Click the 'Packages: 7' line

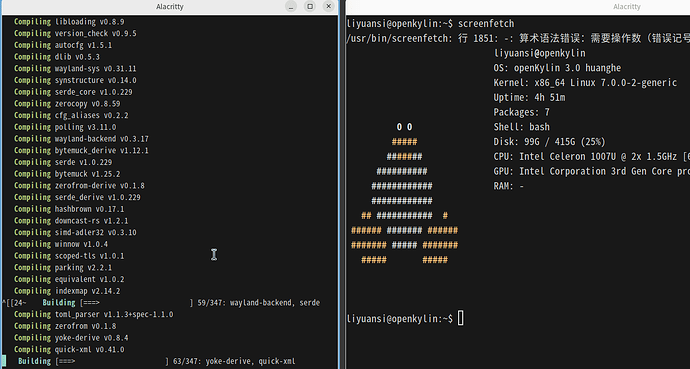tap(521, 112)
